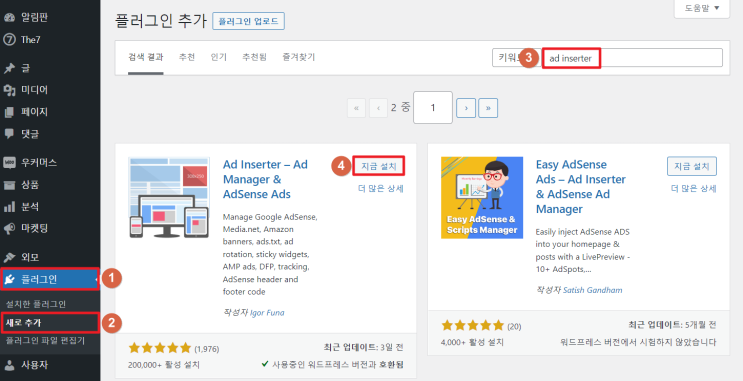Click the Ad Inserter plugin thumbnail

pos(169,198)
